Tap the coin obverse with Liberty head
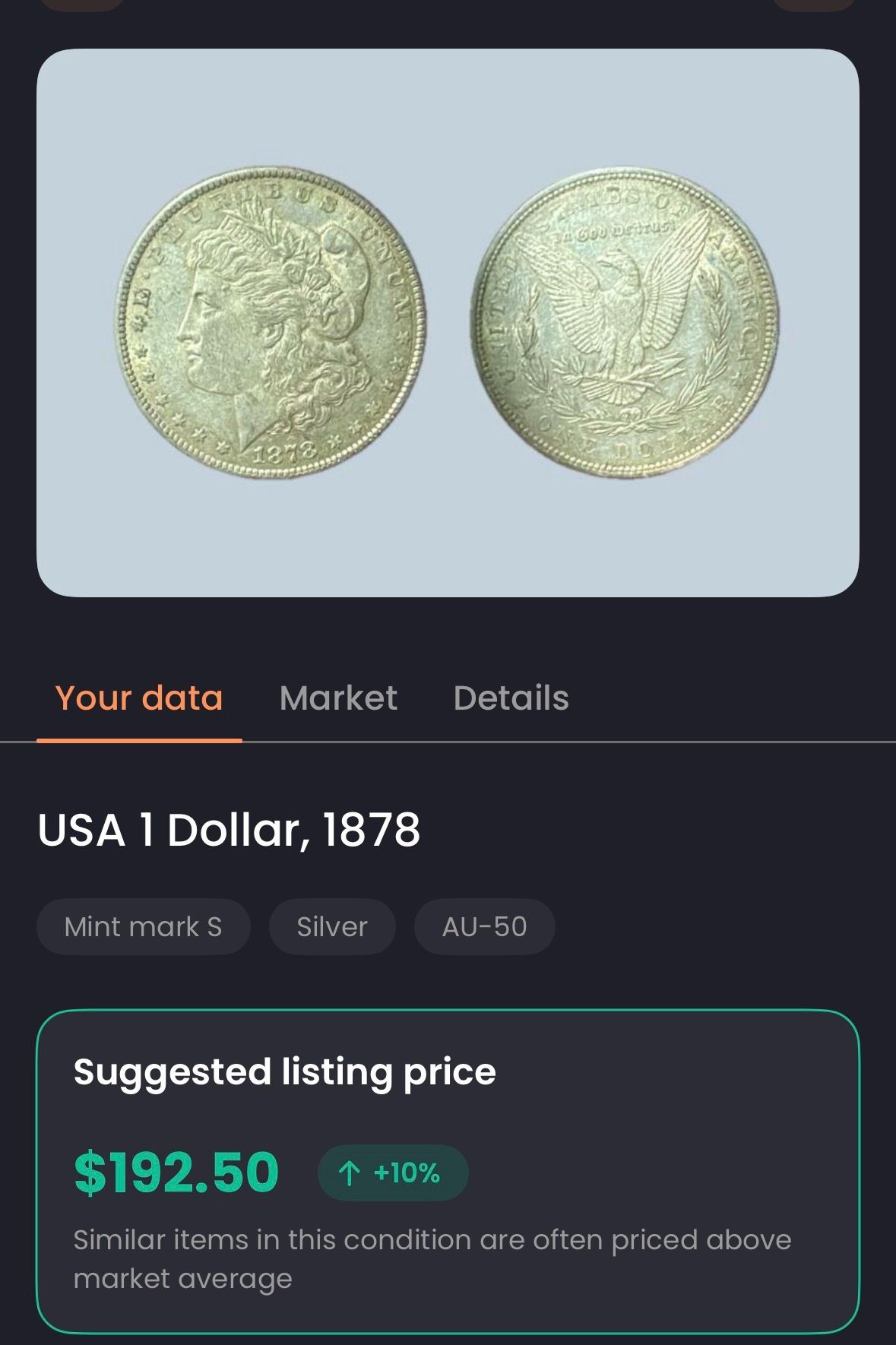The image size is (896, 1345). pyautogui.click(x=271, y=323)
